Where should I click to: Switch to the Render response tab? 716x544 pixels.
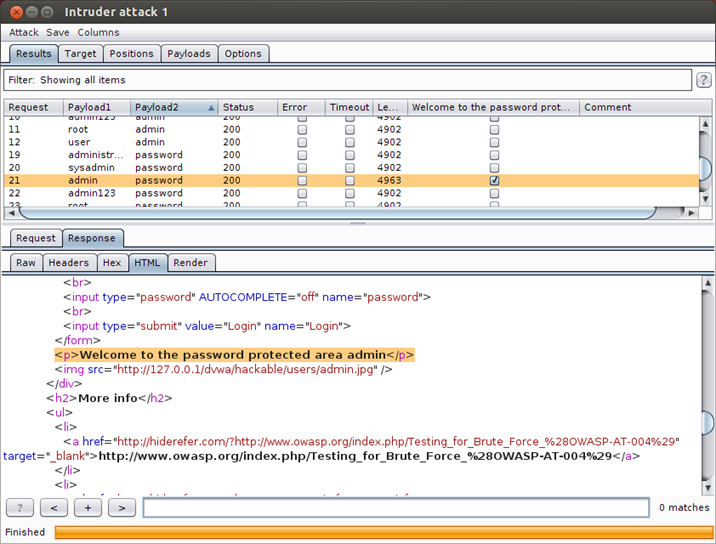pos(190,263)
